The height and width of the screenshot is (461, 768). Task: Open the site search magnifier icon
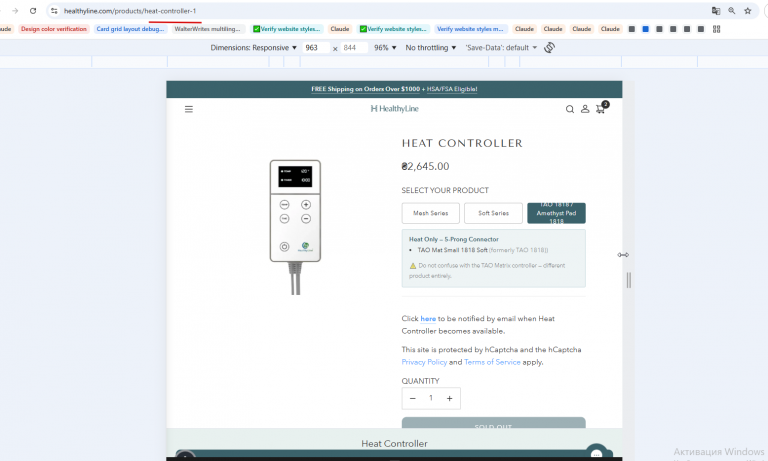[x=570, y=109]
